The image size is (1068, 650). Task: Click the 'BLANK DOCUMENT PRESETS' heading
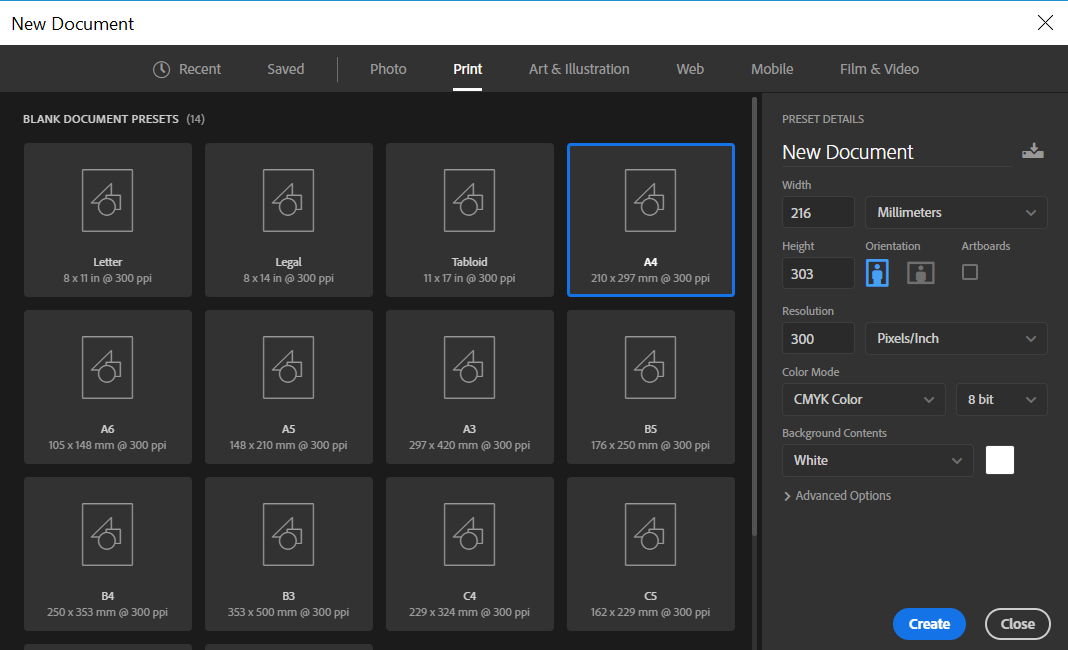pyautogui.click(x=101, y=119)
